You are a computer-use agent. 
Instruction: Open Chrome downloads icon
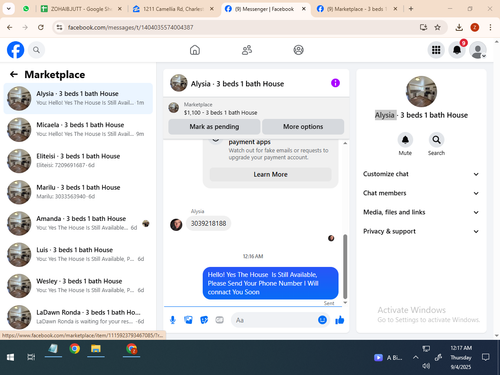point(459,27)
